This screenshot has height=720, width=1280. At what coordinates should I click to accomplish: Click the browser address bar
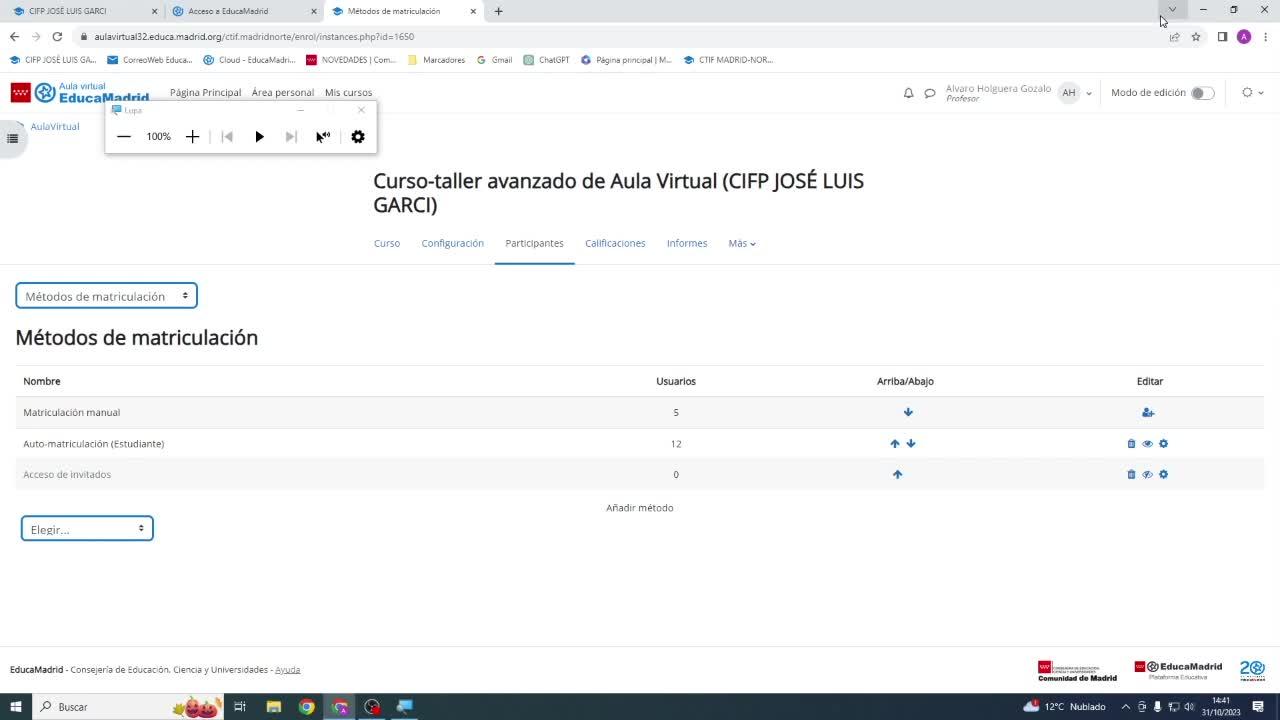tap(620, 37)
